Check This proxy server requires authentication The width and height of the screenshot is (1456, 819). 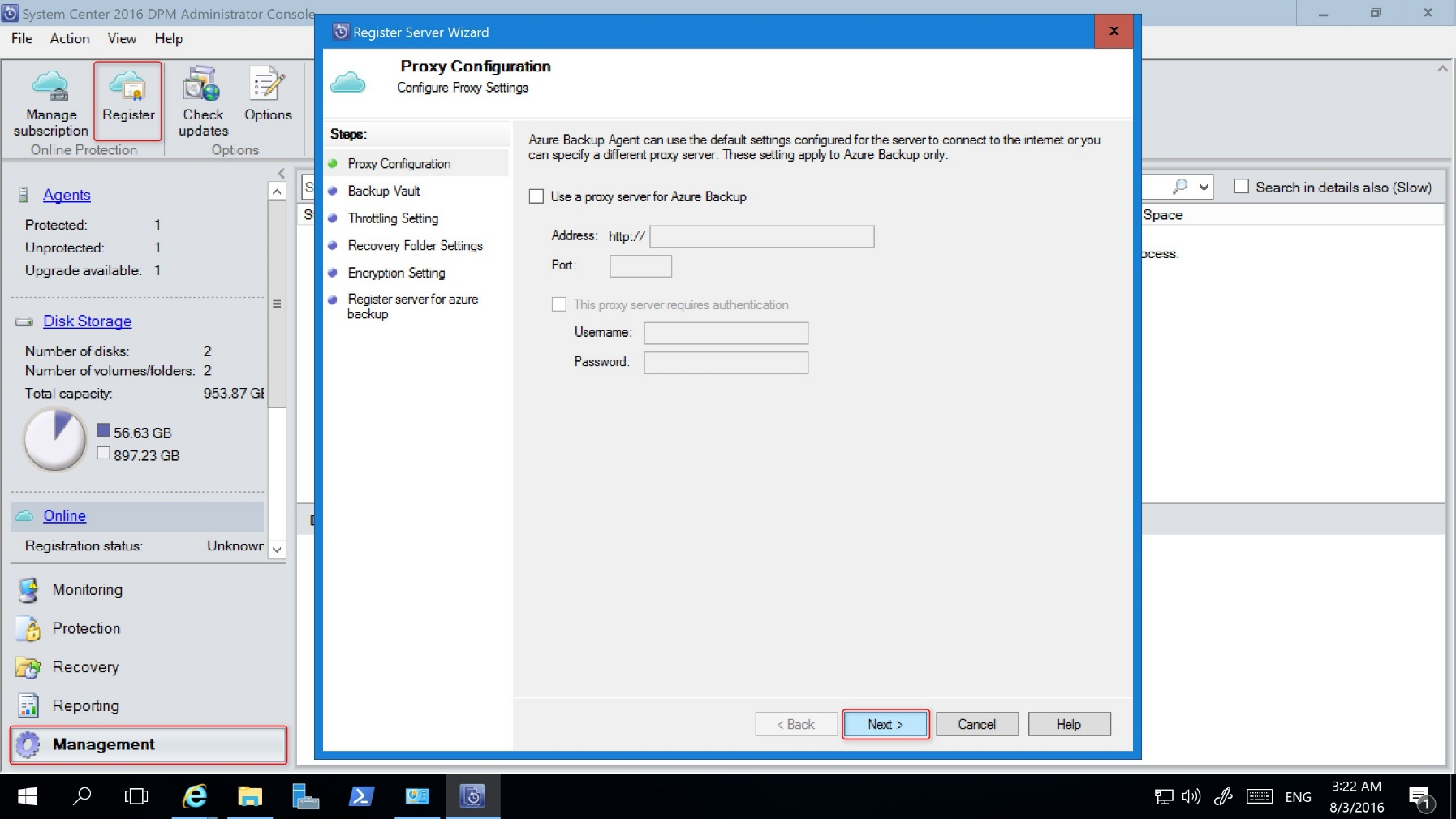point(558,304)
